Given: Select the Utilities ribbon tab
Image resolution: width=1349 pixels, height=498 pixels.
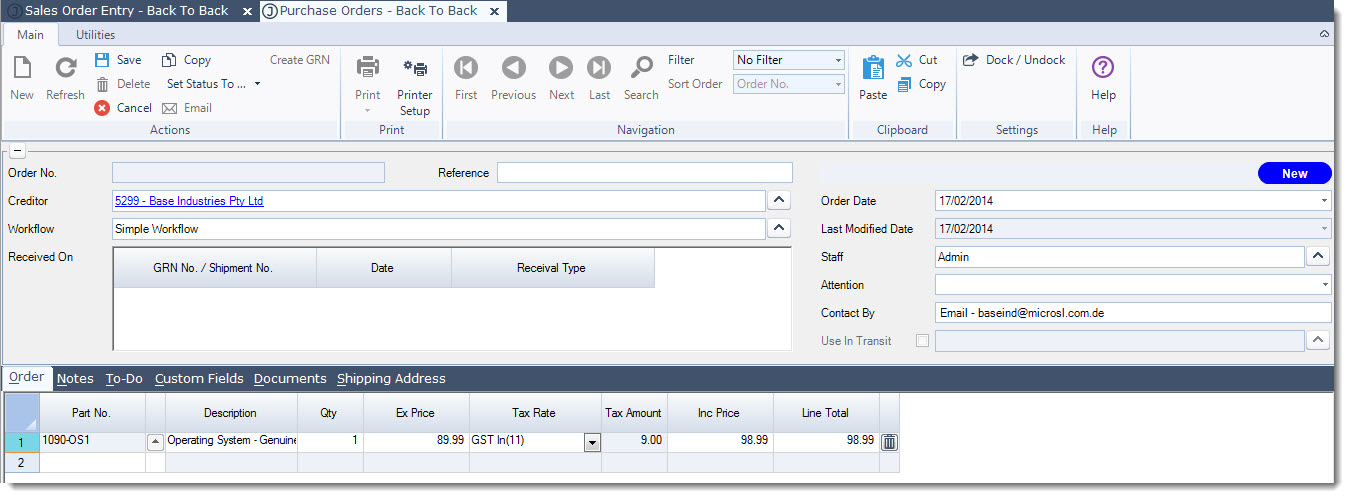Looking at the screenshot, I should [96, 35].
